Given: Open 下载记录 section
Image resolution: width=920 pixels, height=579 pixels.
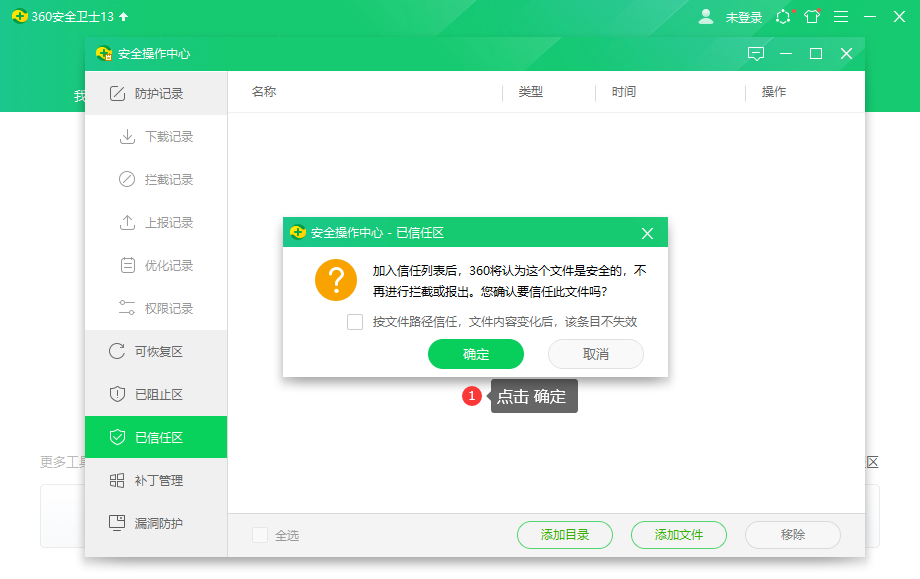Looking at the screenshot, I should tap(156, 137).
